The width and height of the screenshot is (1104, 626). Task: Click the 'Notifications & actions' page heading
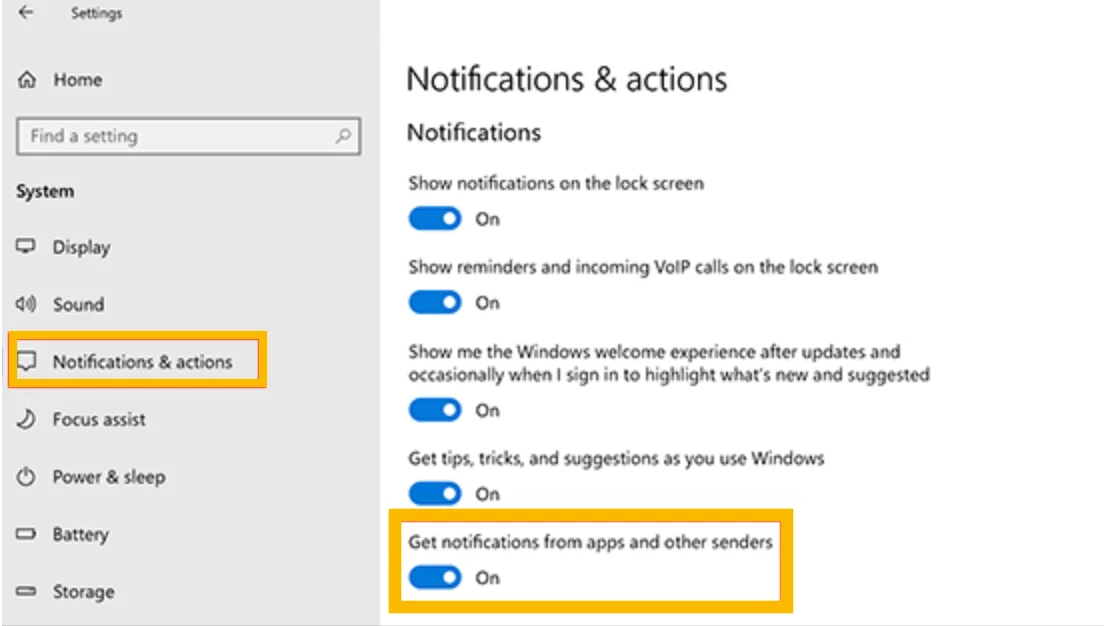pyautogui.click(x=567, y=79)
